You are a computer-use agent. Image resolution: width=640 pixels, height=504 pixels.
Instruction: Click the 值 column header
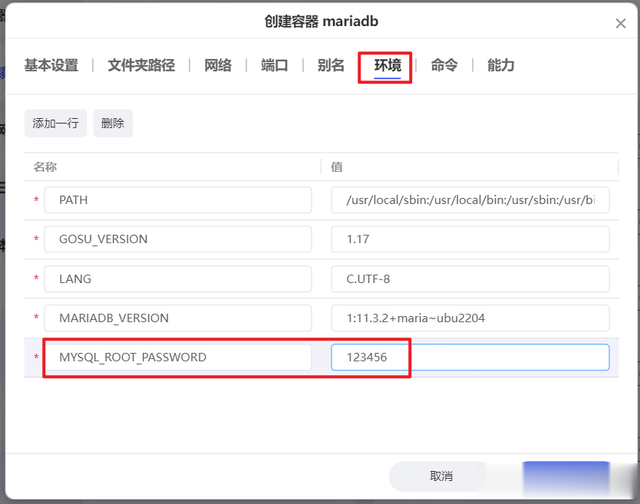pyautogui.click(x=337, y=167)
